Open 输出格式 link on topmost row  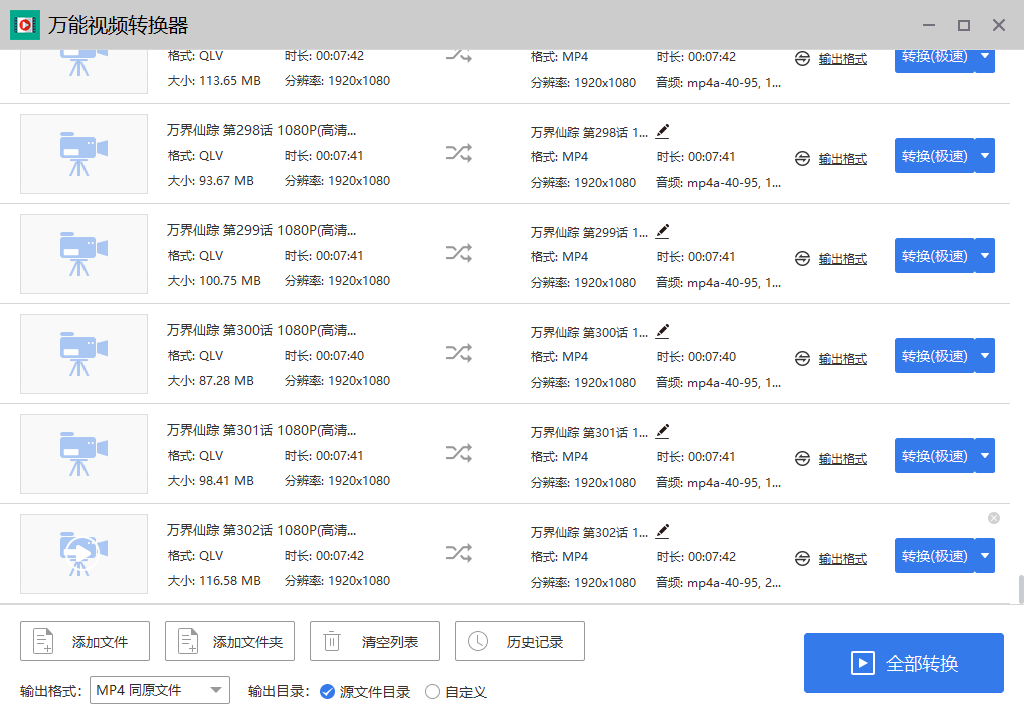pyautogui.click(x=842, y=59)
